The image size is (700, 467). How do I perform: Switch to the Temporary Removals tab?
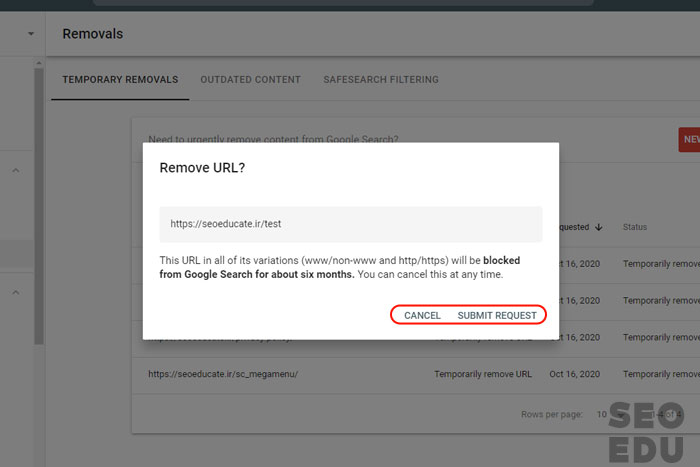click(x=120, y=80)
